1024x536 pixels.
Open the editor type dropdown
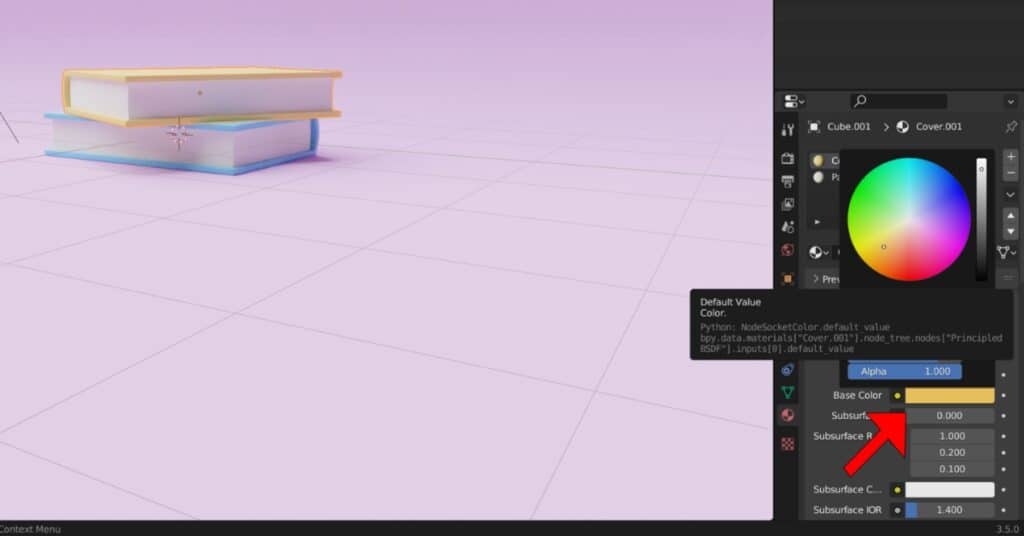(x=794, y=101)
